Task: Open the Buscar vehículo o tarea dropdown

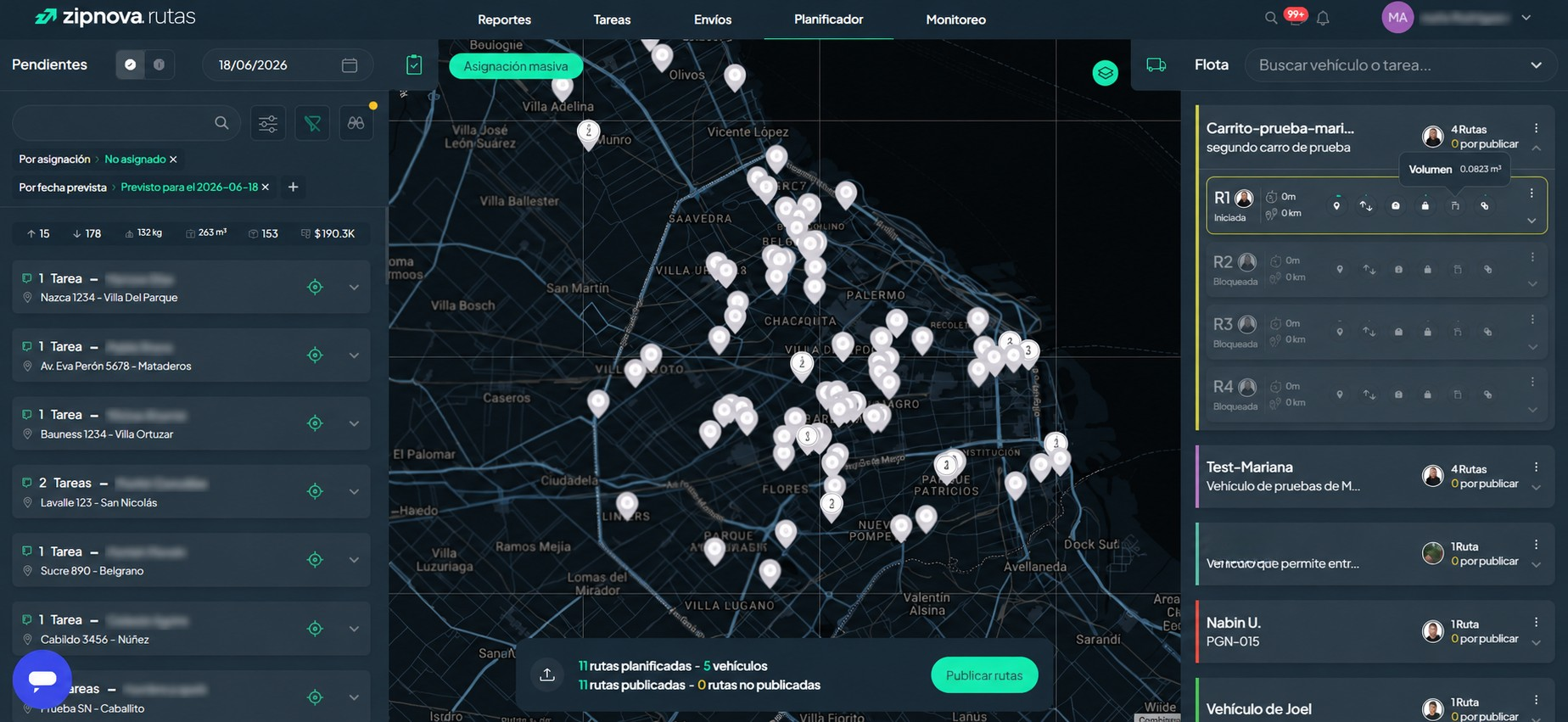Action: [1536, 65]
